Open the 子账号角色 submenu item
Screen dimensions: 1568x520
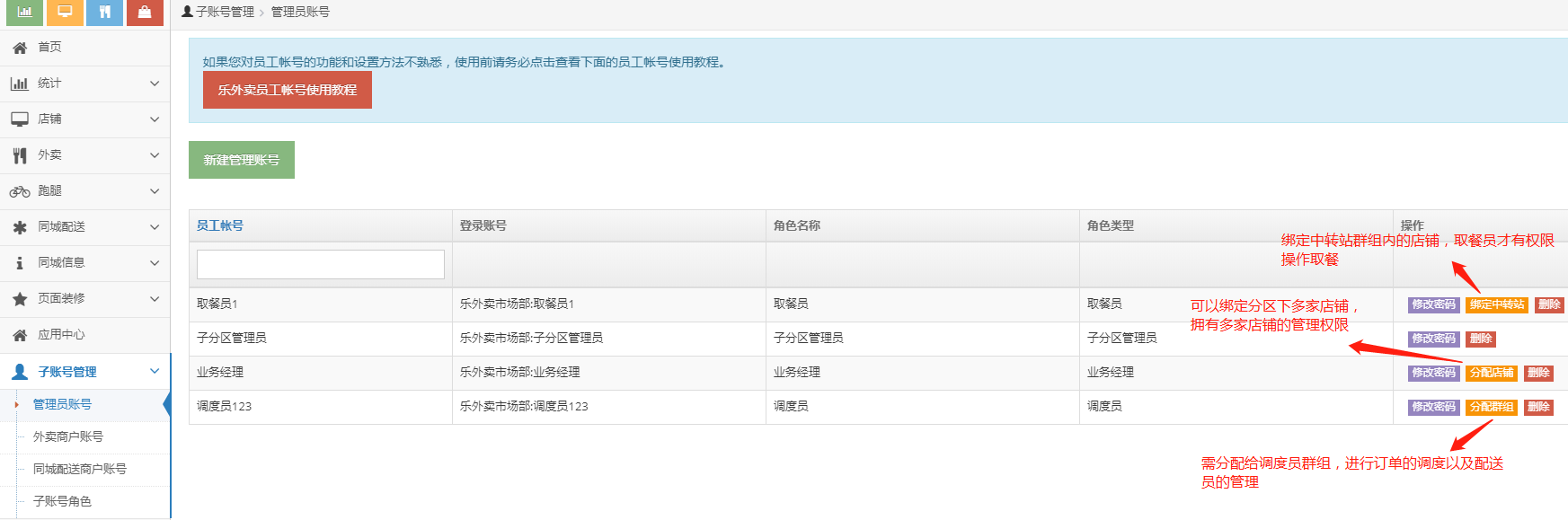(x=62, y=501)
